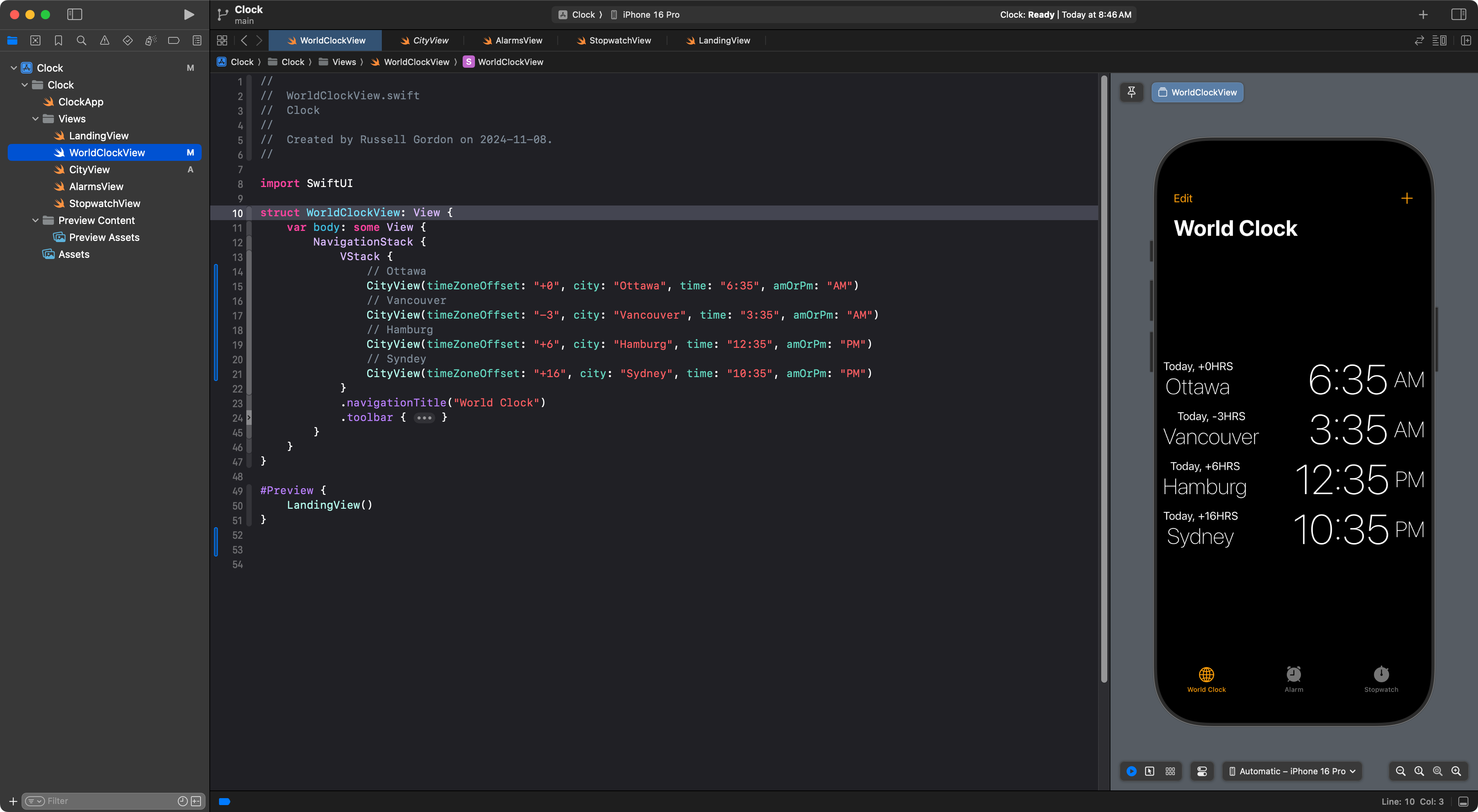Collapse the Views folder
Screen dimensions: 1478x812
(x=35, y=119)
